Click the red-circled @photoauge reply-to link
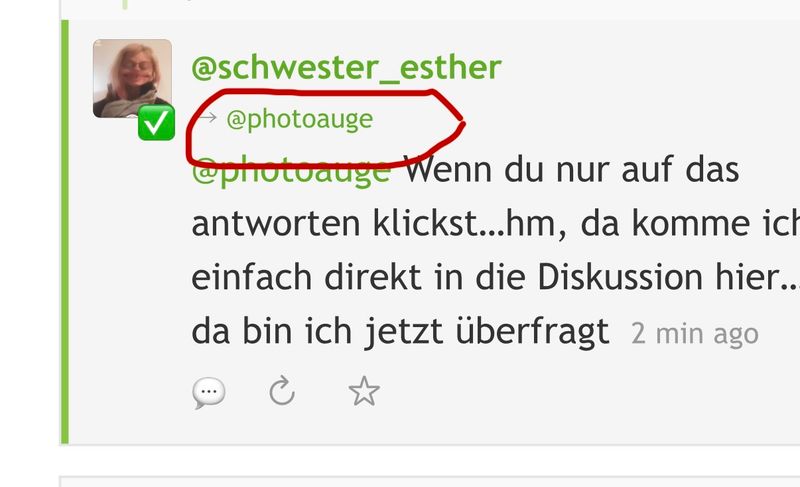800x487 pixels. 299,119
